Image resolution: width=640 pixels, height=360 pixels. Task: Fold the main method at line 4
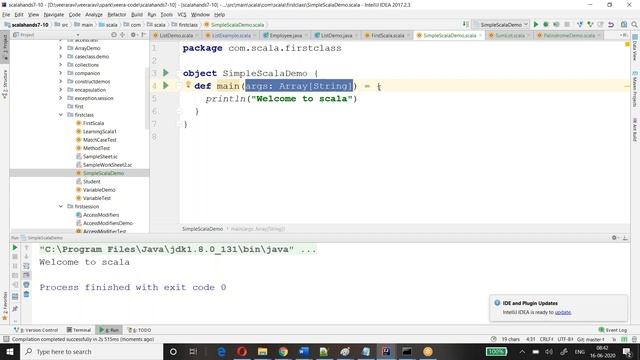coord(179,86)
